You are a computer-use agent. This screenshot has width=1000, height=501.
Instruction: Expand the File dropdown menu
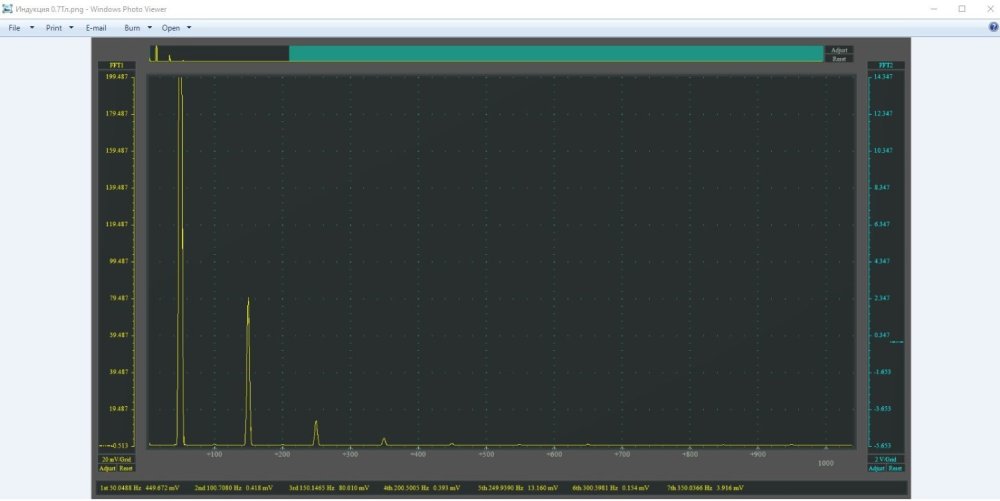coord(20,28)
